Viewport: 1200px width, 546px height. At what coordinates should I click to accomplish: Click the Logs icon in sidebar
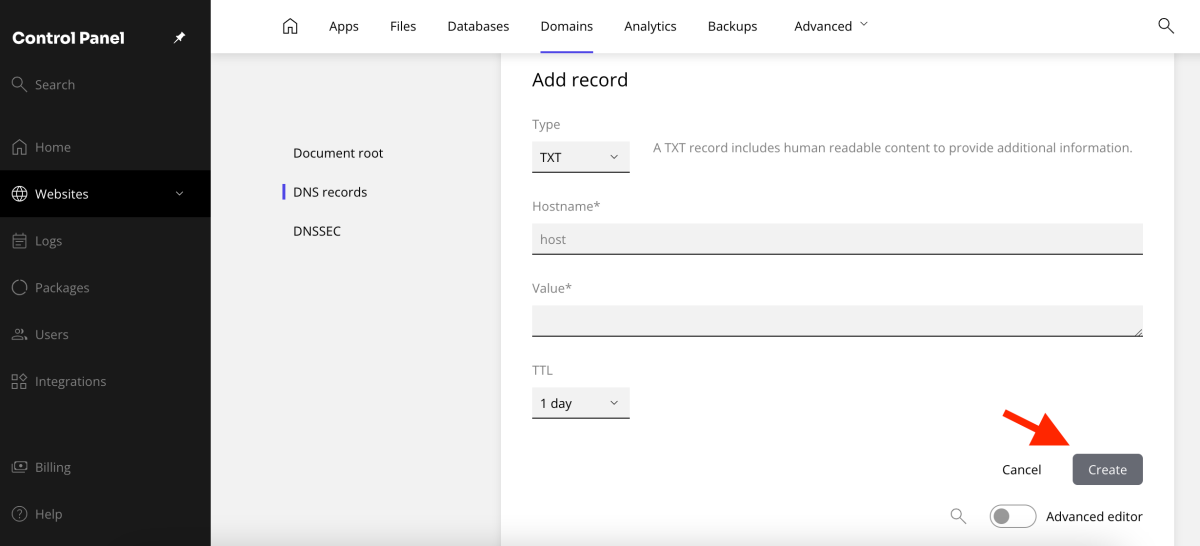point(19,241)
